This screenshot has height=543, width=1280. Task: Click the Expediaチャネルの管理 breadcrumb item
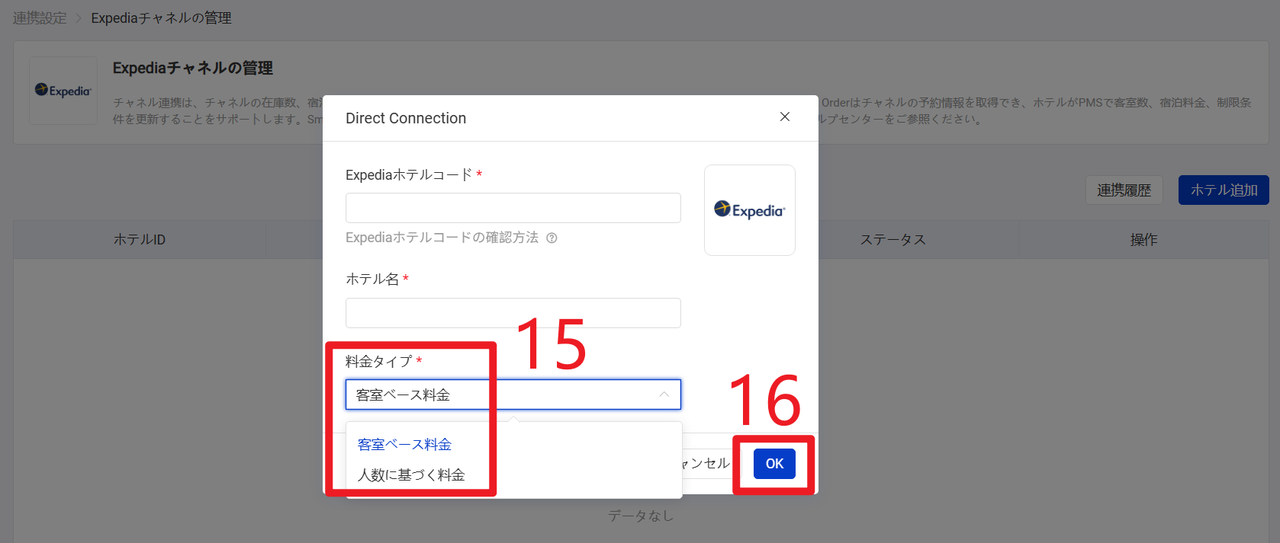161,18
